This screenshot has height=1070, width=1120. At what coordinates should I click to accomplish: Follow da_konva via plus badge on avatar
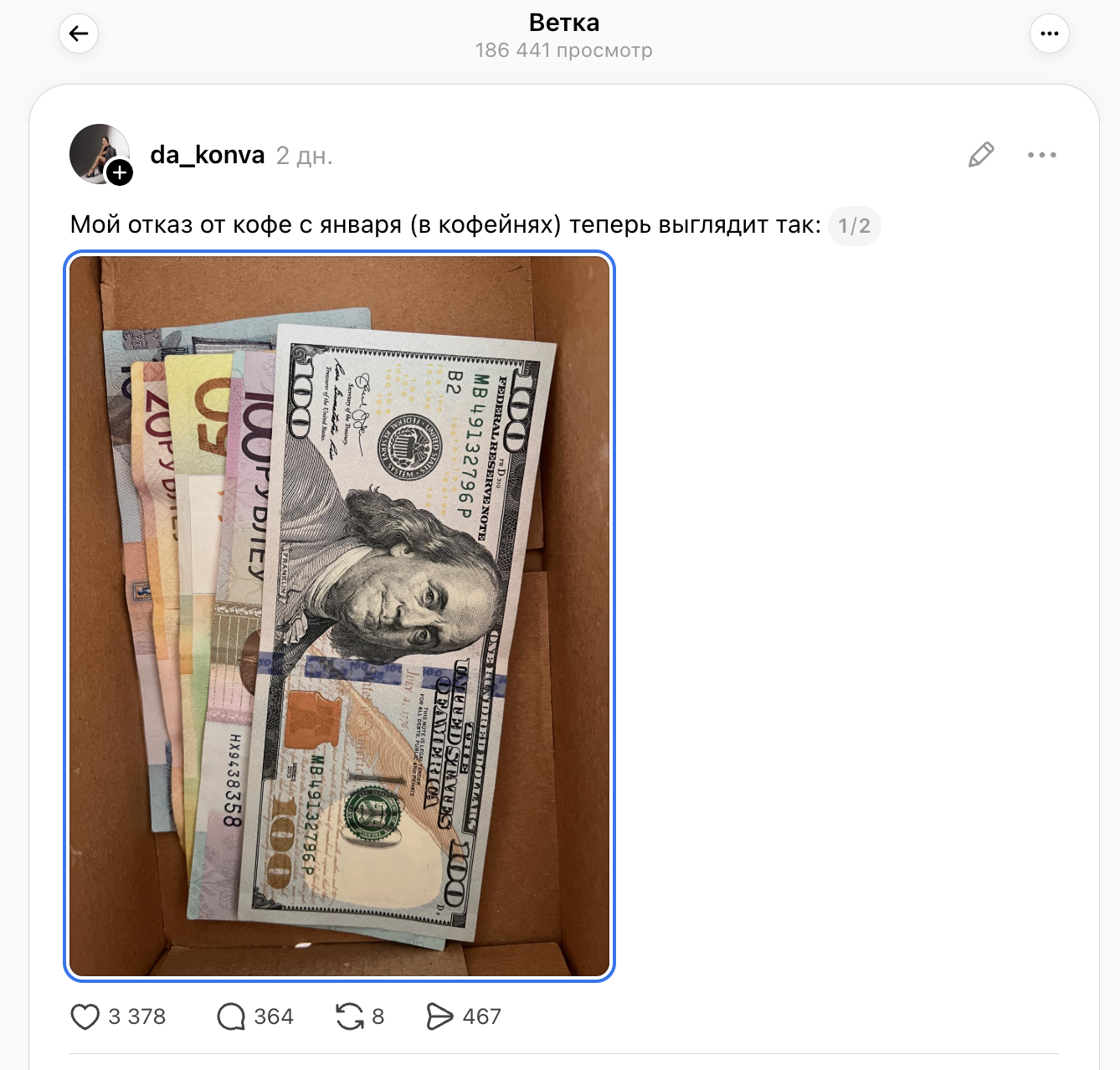120,172
